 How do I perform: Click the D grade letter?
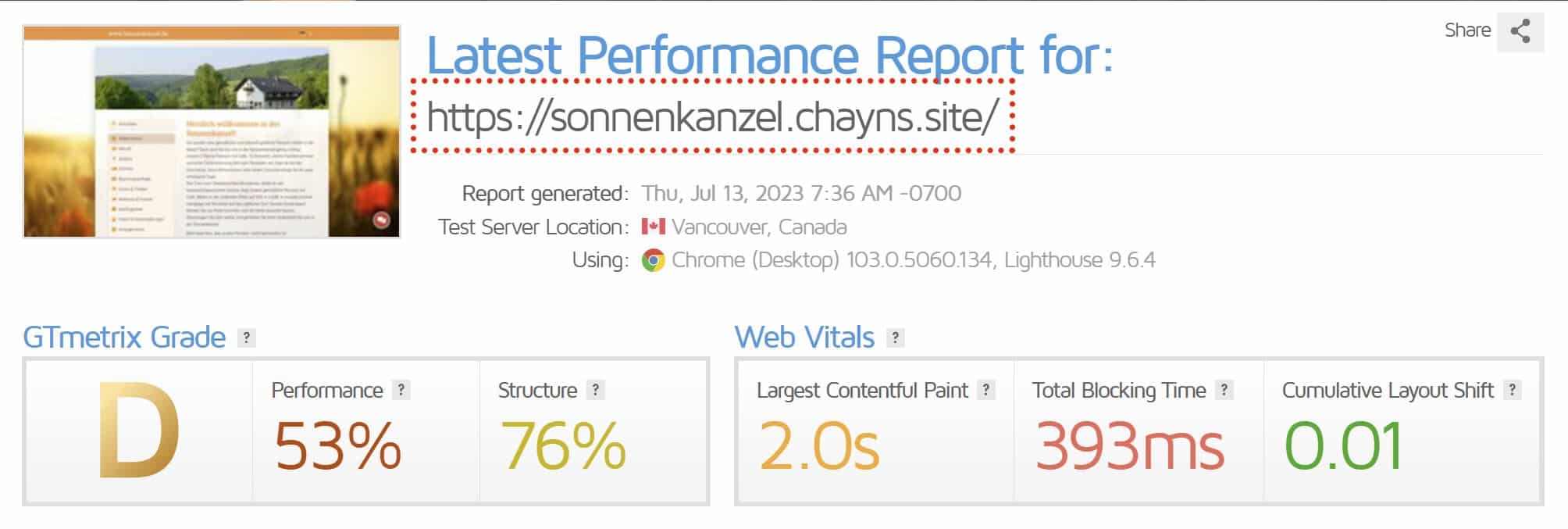click(139, 431)
